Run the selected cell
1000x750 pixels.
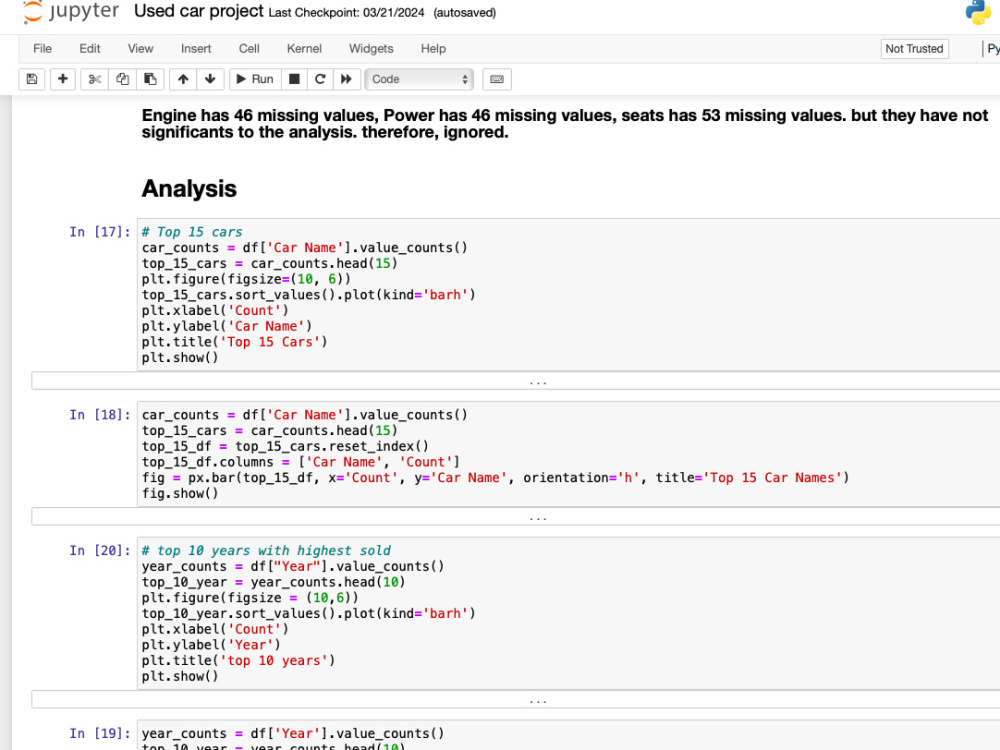click(x=254, y=79)
